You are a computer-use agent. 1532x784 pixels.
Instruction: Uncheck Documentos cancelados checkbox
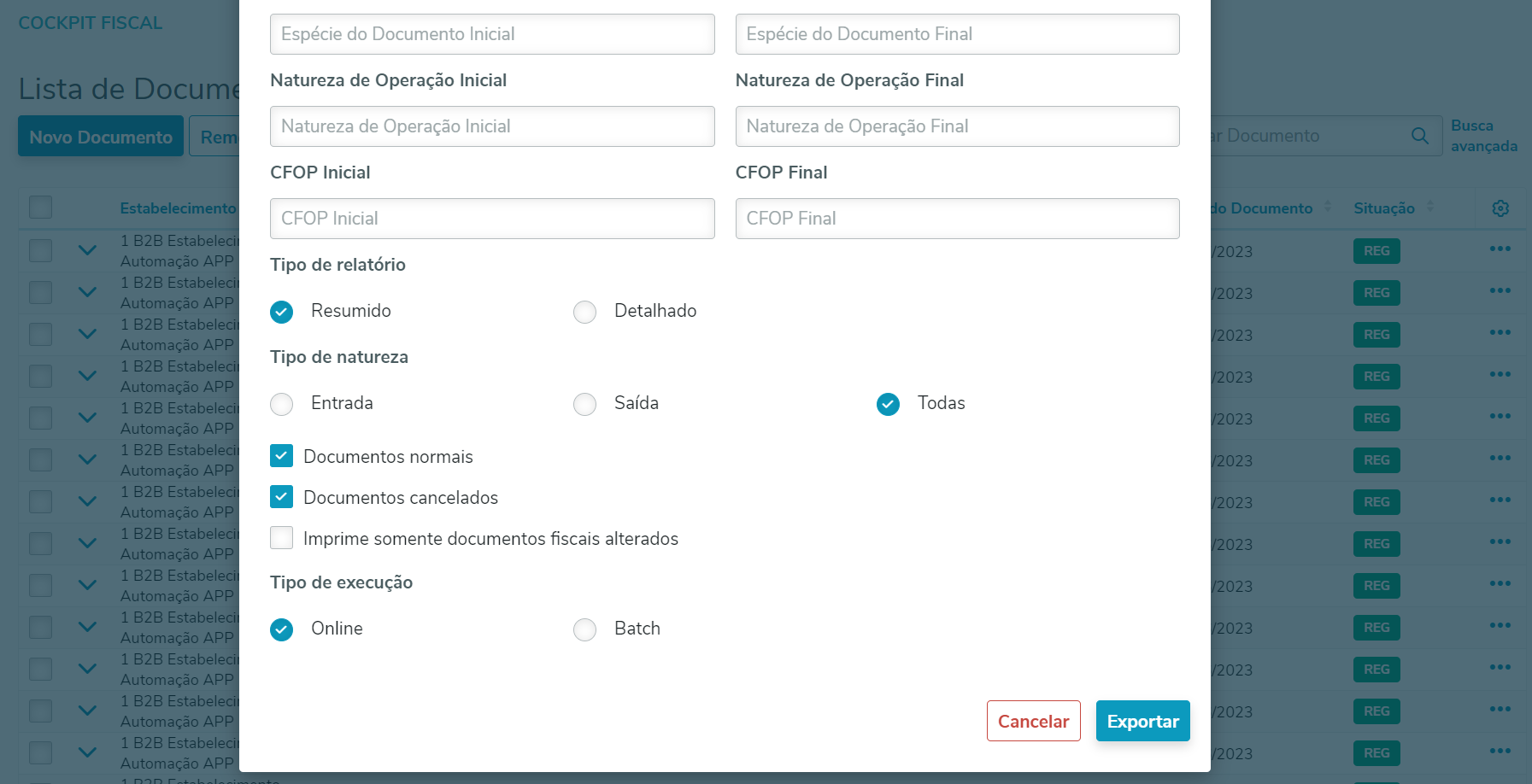coord(282,497)
